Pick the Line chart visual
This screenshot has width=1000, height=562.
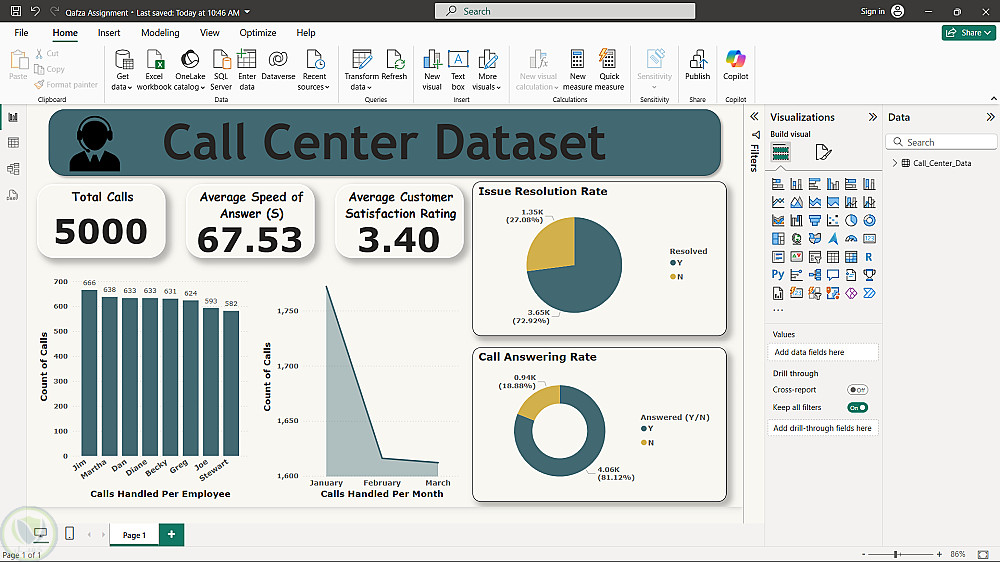click(x=777, y=202)
